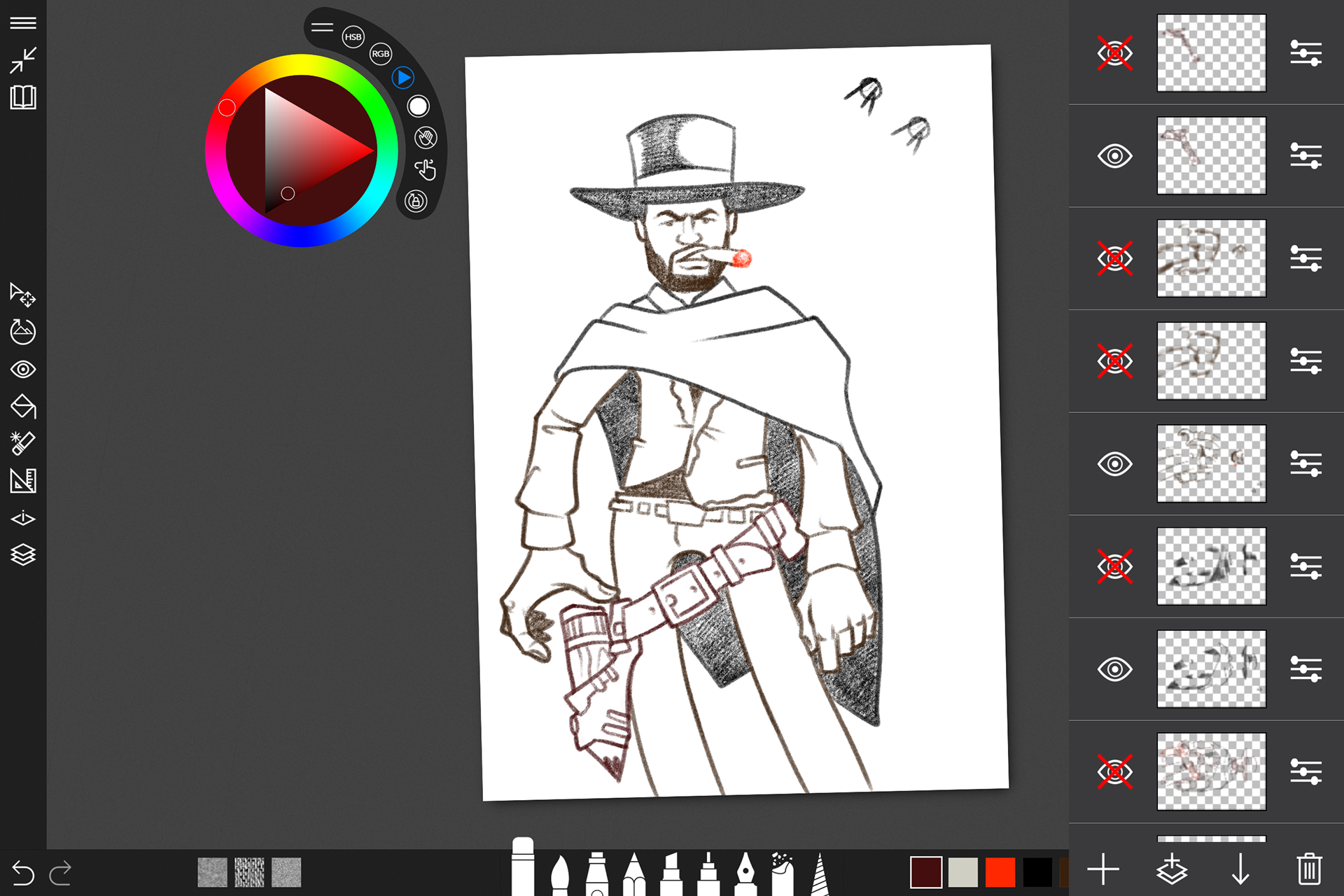
Task: Click the white circle current color button
Action: 418,106
